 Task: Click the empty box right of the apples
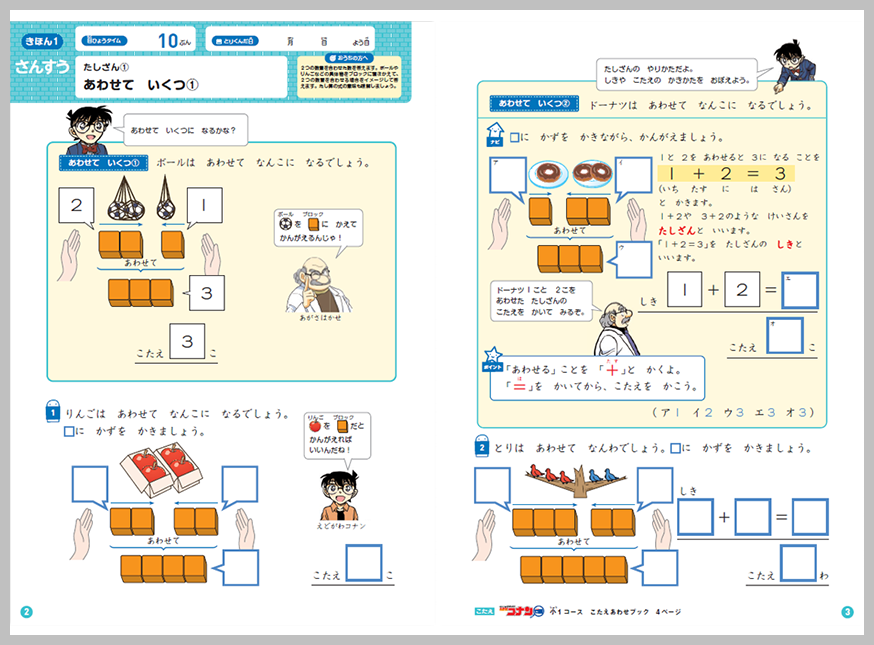240,484
